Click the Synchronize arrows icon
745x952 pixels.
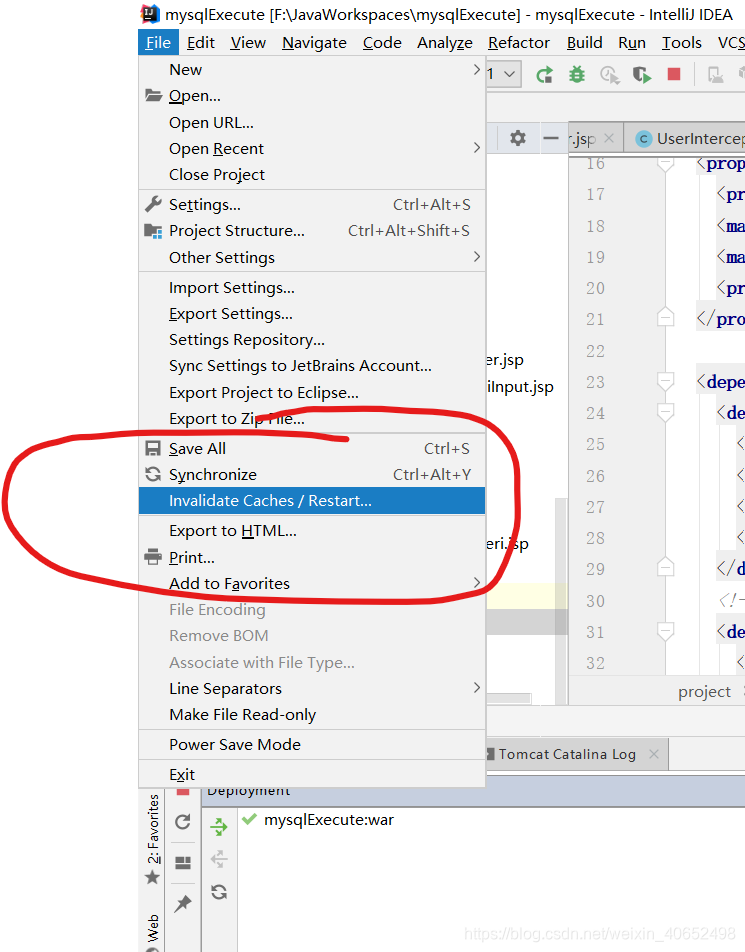pyautogui.click(x=153, y=474)
